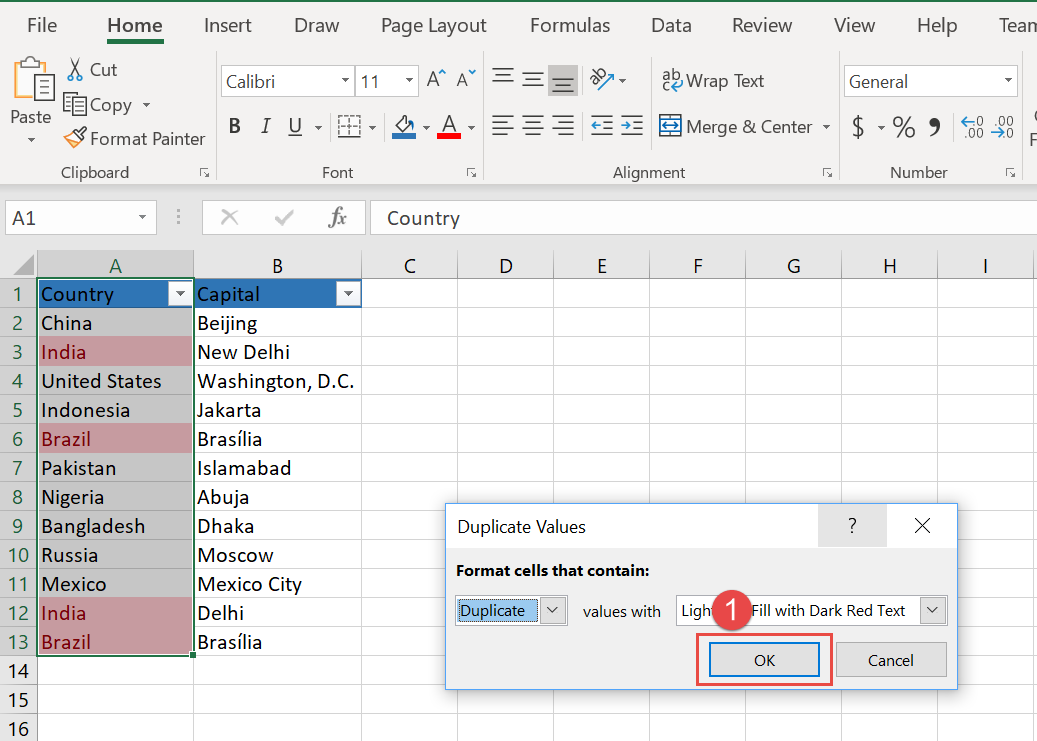Image resolution: width=1037 pixels, height=741 pixels.
Task: Open the fill formatting dropdown in Duplicate Values dialog
Action: [932, 610]
